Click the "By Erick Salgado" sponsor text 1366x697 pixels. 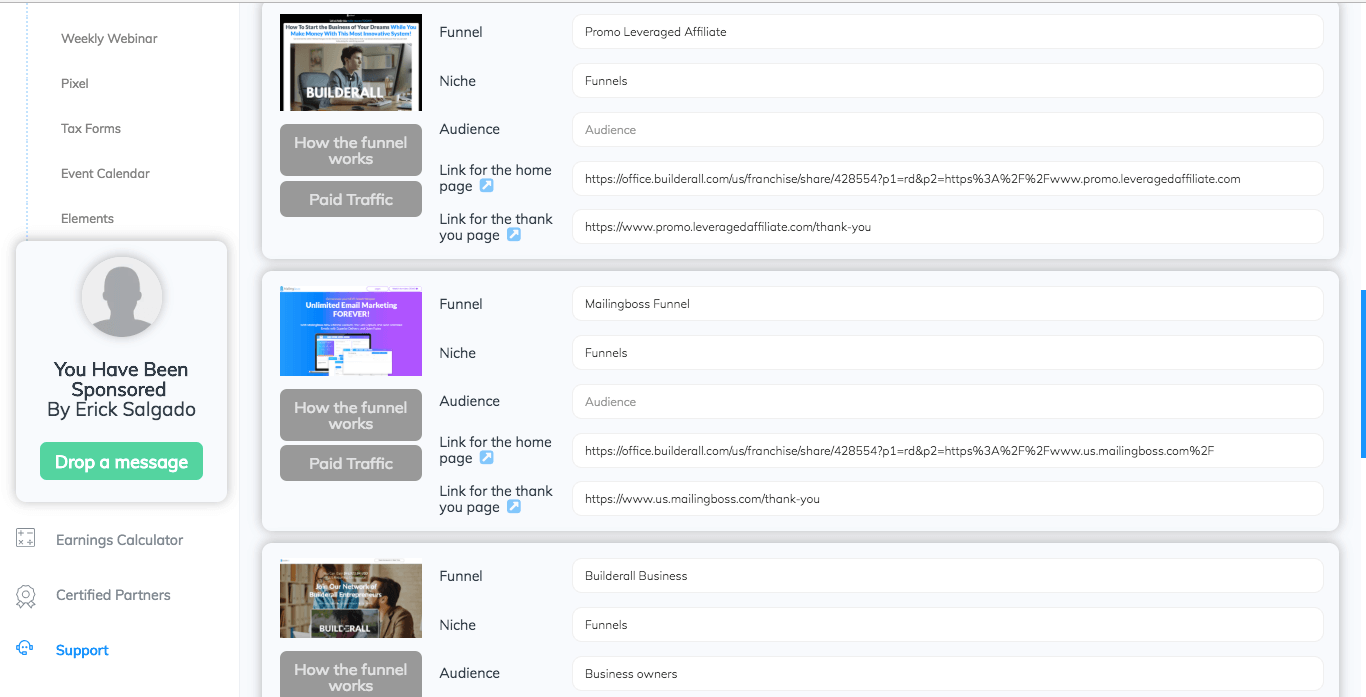pos(121,410)
